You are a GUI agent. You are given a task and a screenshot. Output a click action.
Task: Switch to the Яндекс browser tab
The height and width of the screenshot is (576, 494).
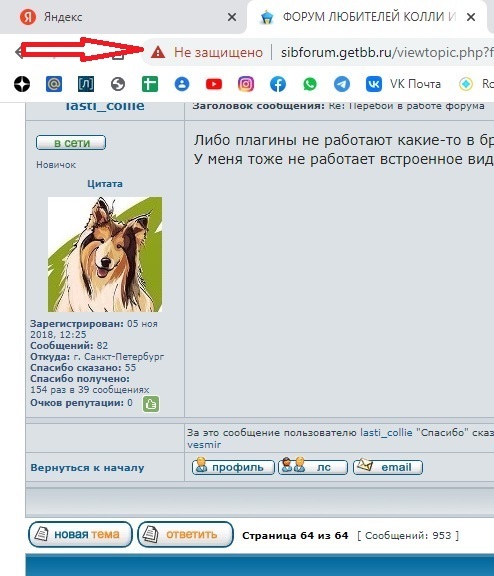pyautogui.click(x=123, y=17)
